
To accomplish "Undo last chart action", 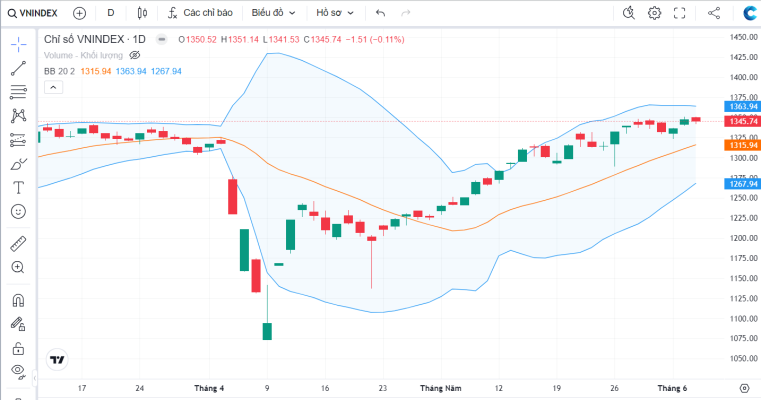I will [x=380, y=13].
